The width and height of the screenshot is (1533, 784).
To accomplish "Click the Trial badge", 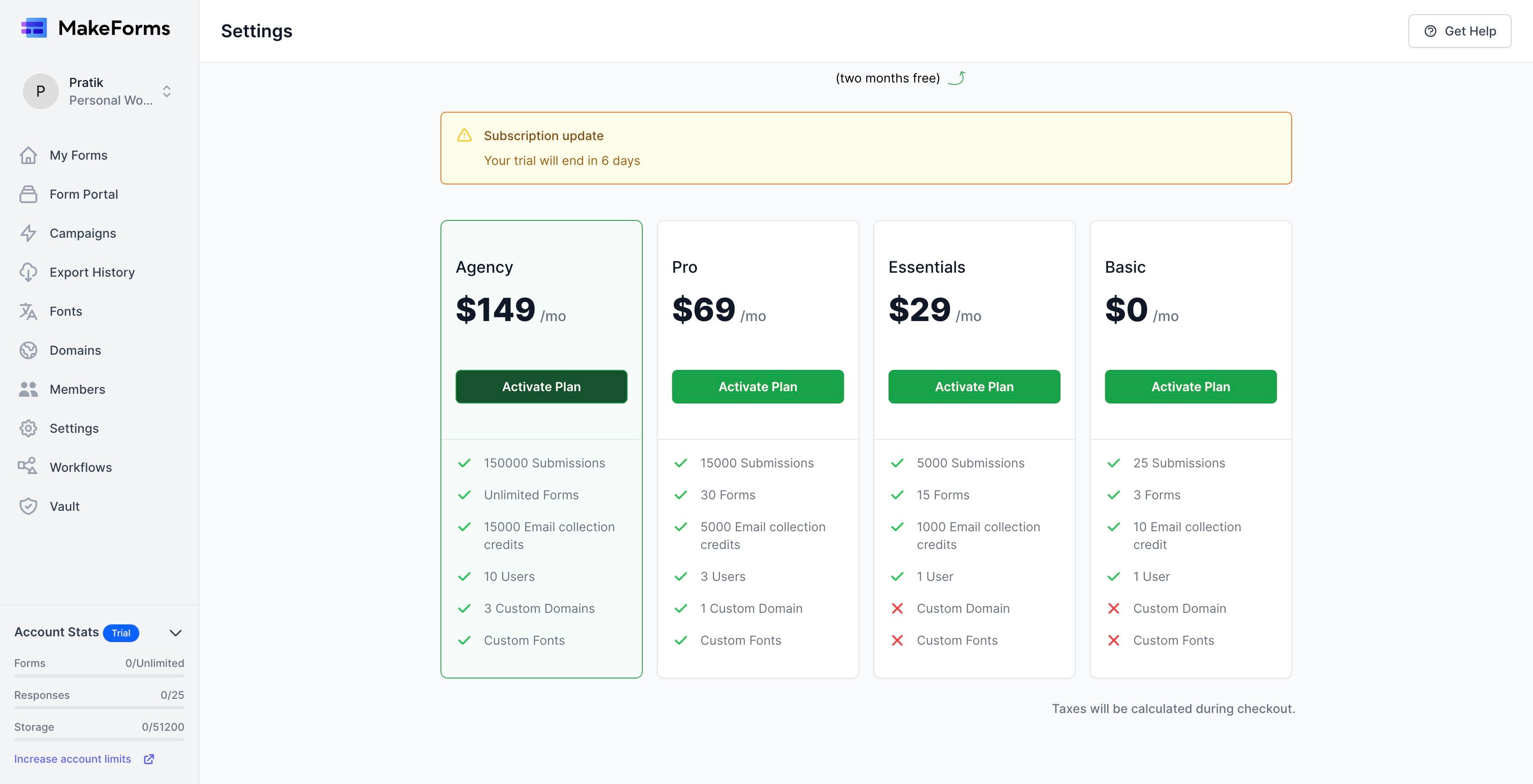I will click(121, 633).
